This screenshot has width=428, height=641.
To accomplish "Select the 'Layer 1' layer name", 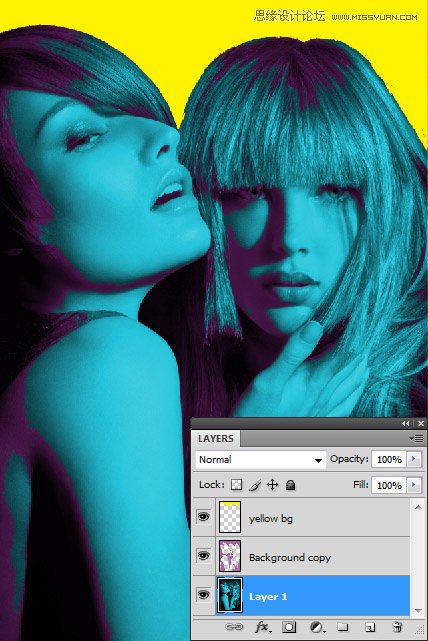I will [268, 596].
